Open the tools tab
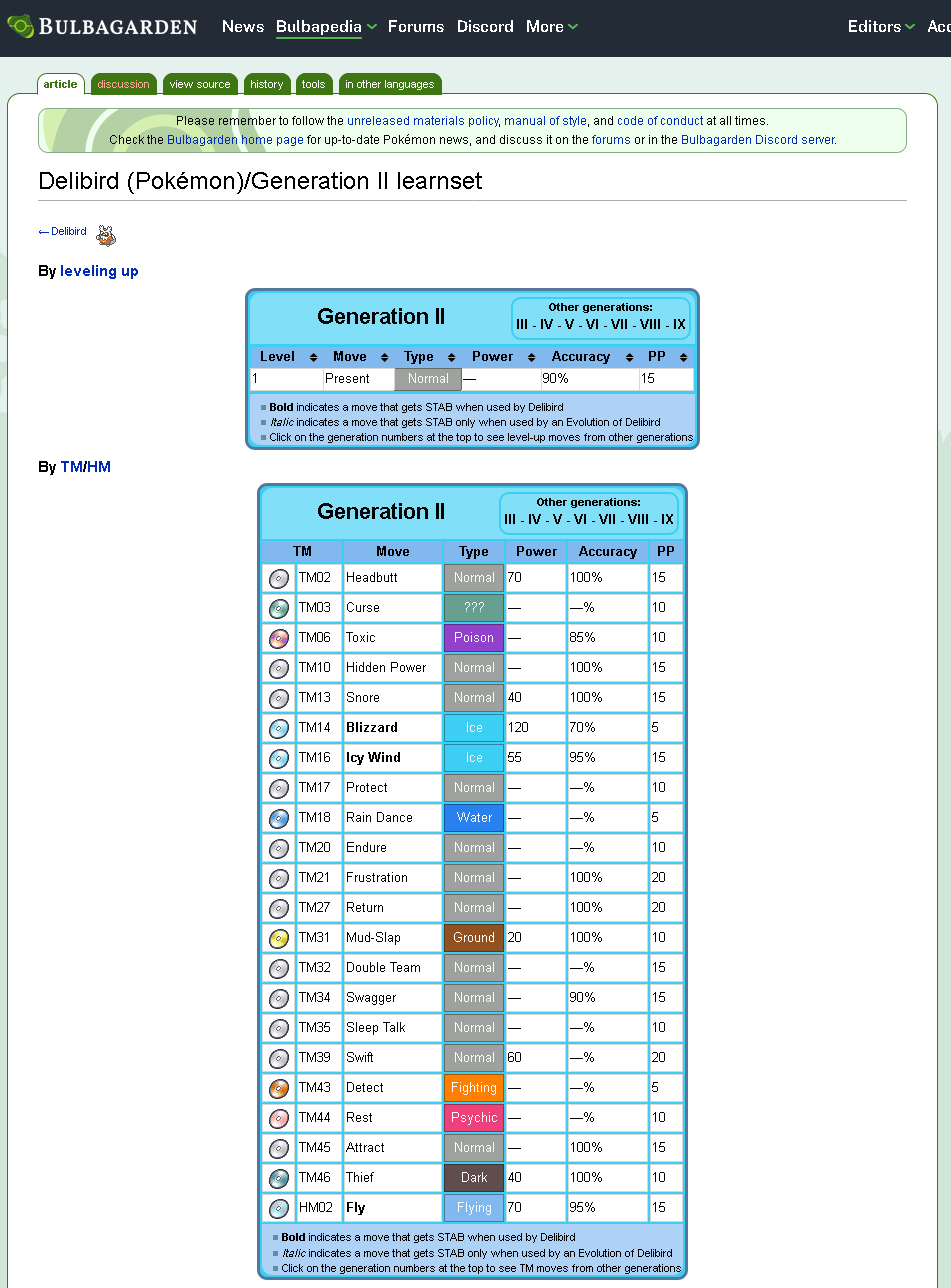This screenshot has width=951, height=1288. click(314, 84)
